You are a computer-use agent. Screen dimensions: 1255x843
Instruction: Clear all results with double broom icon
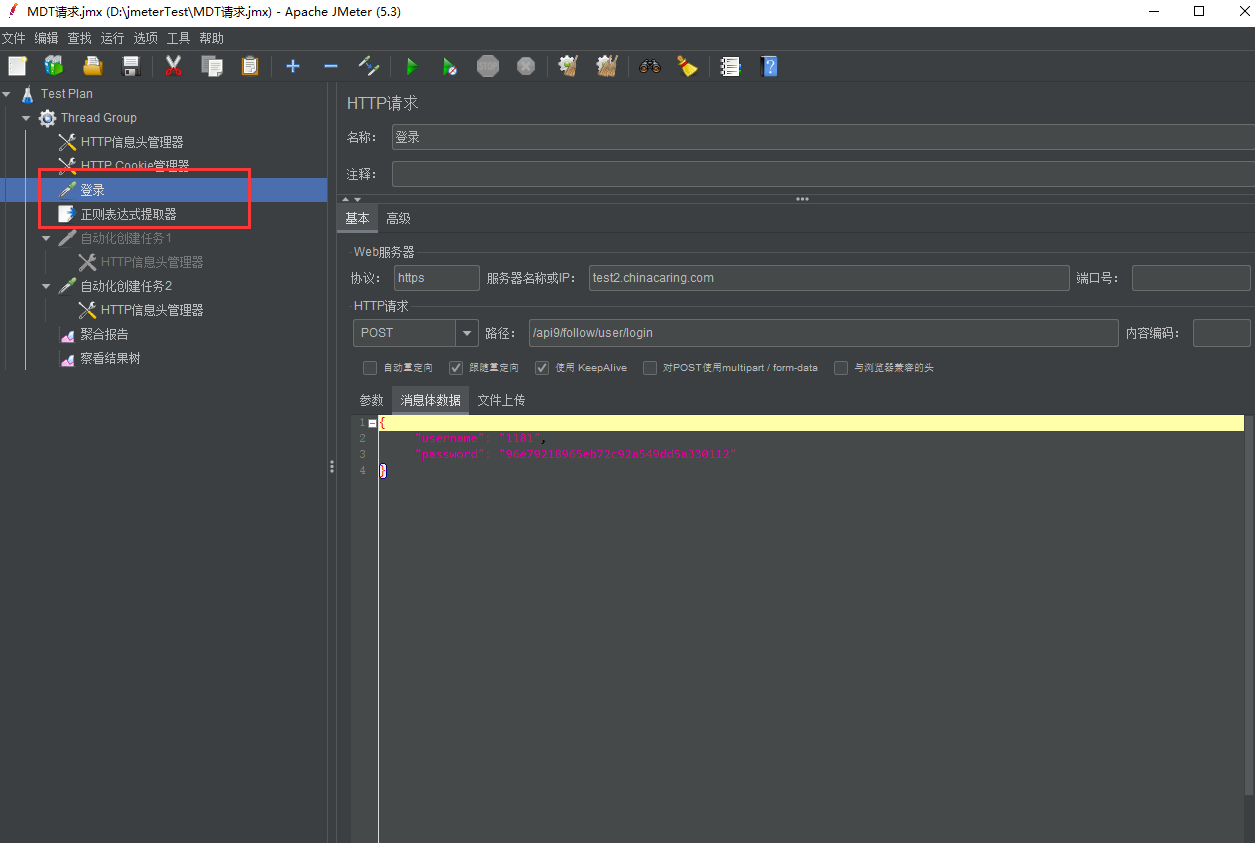point(607,66)
